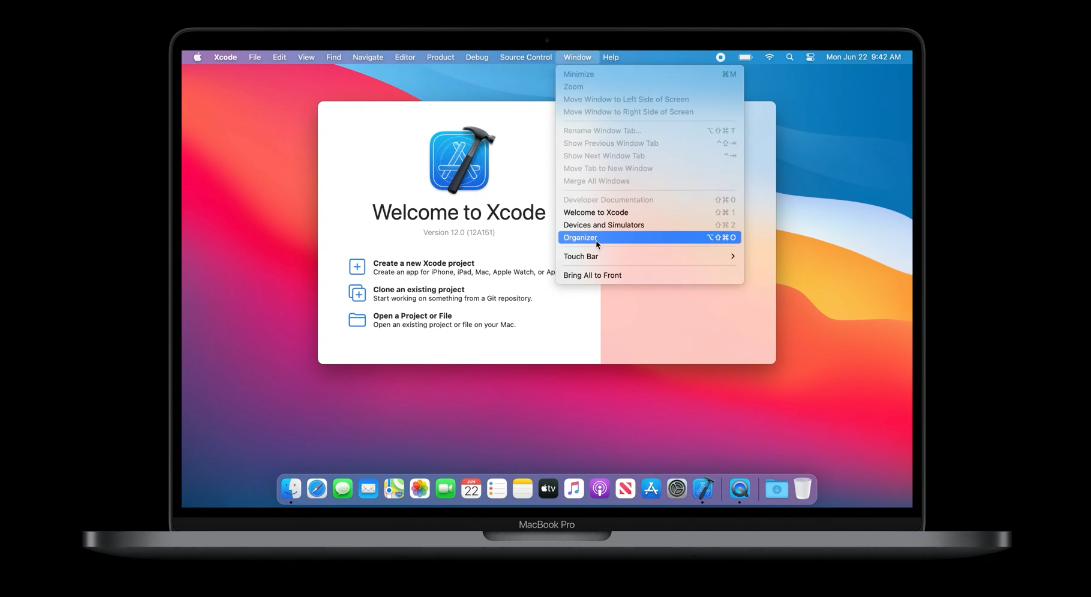The image size is (1091, 597).
Task: Open QuickTime Player in the Dock
Action: tap(740, 489)
